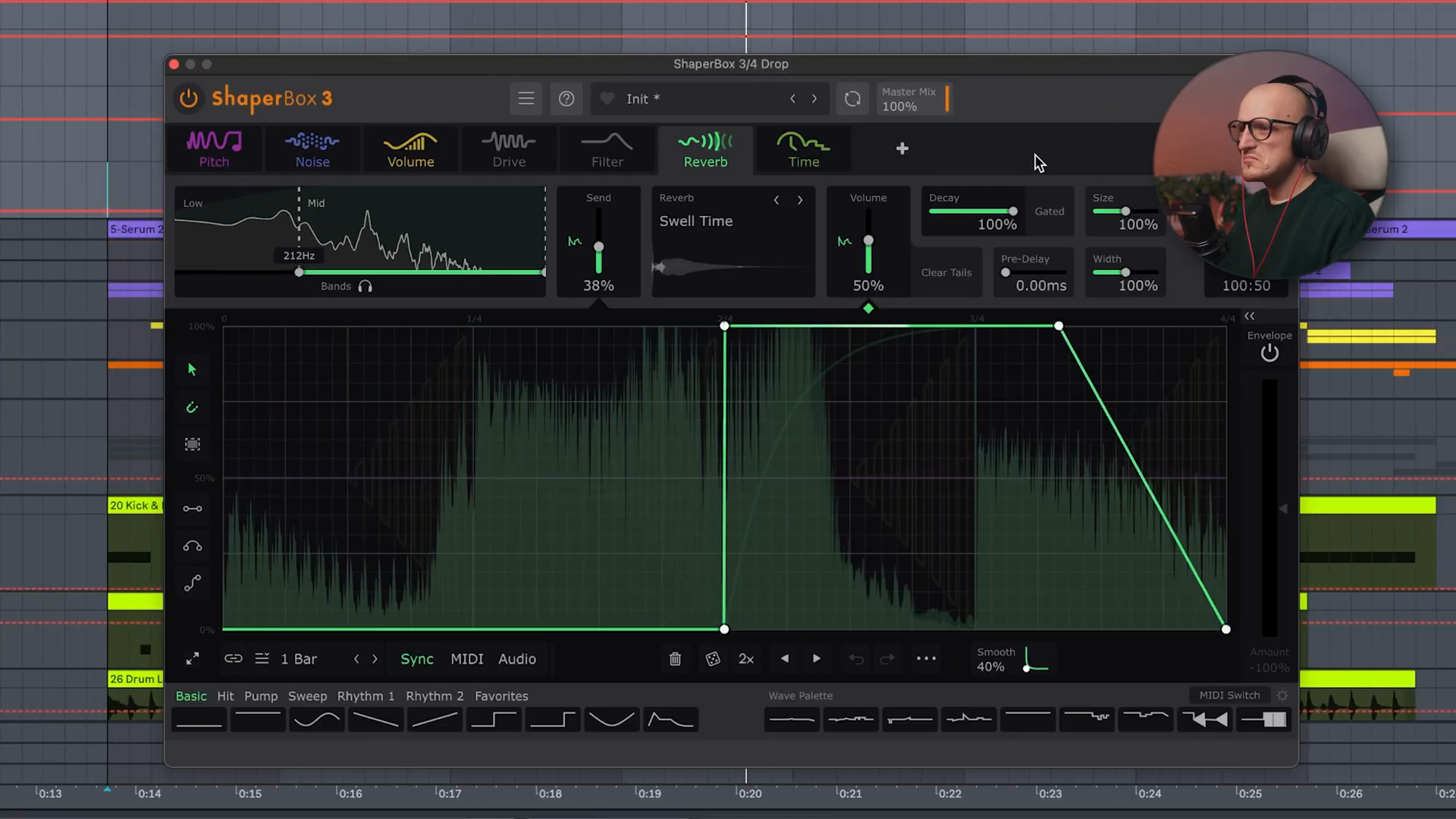Go to next preset arrow

pyautogui.click(x=814, y=99)
